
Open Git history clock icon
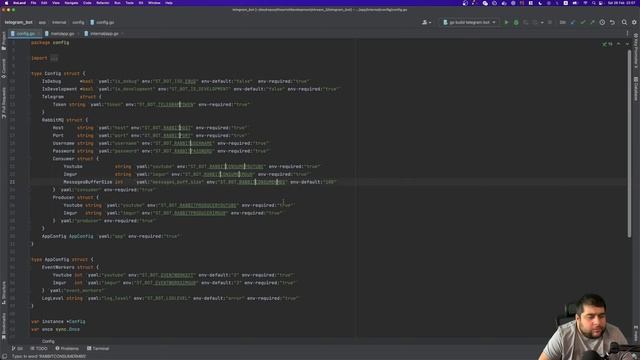point(602,22)
